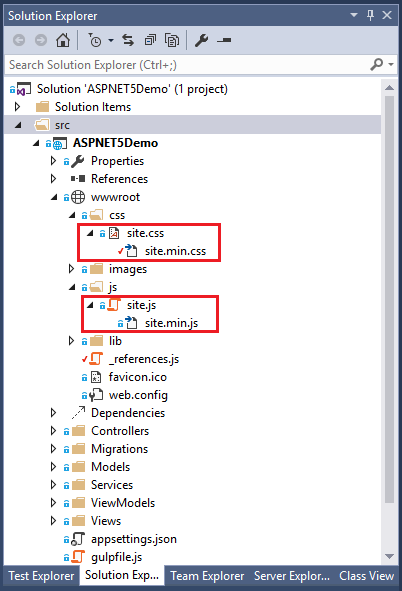The width and height of the screenshot is (402, 591).
Task: Click the Preview Selected Items icon
Action: [x=224, y=40]
